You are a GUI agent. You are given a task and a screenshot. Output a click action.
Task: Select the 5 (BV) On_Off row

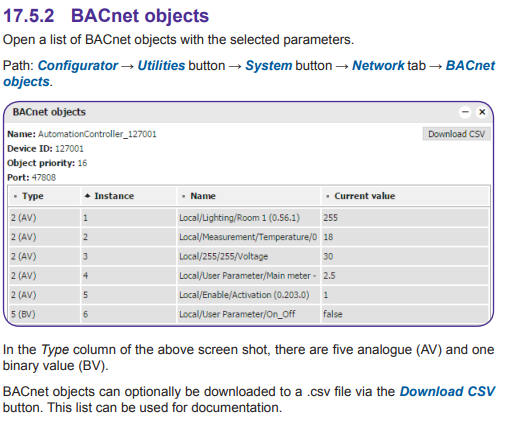(249, 314)
